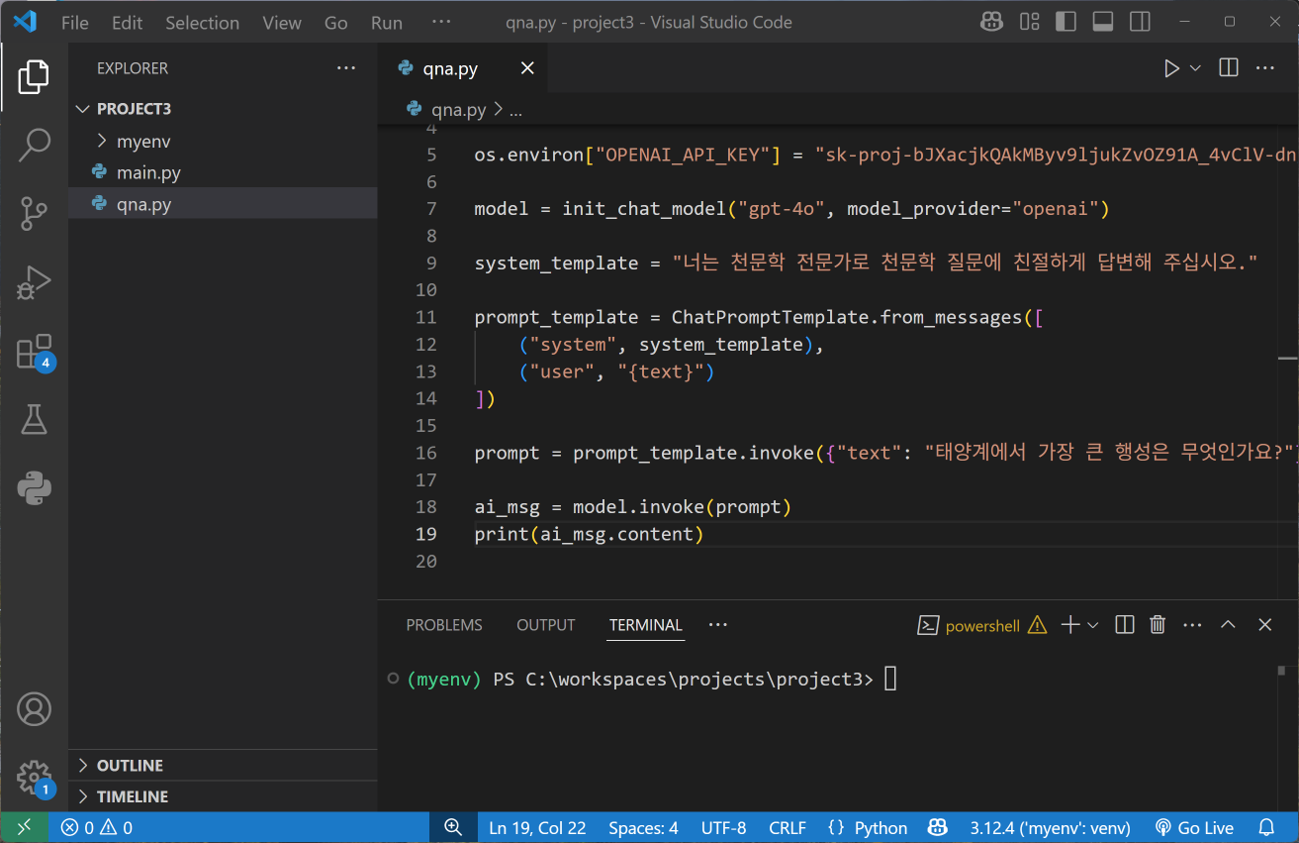This screenshot has width=1299, height=843.
Task: Open the Manage gear icon
Action: click(34, 777)
